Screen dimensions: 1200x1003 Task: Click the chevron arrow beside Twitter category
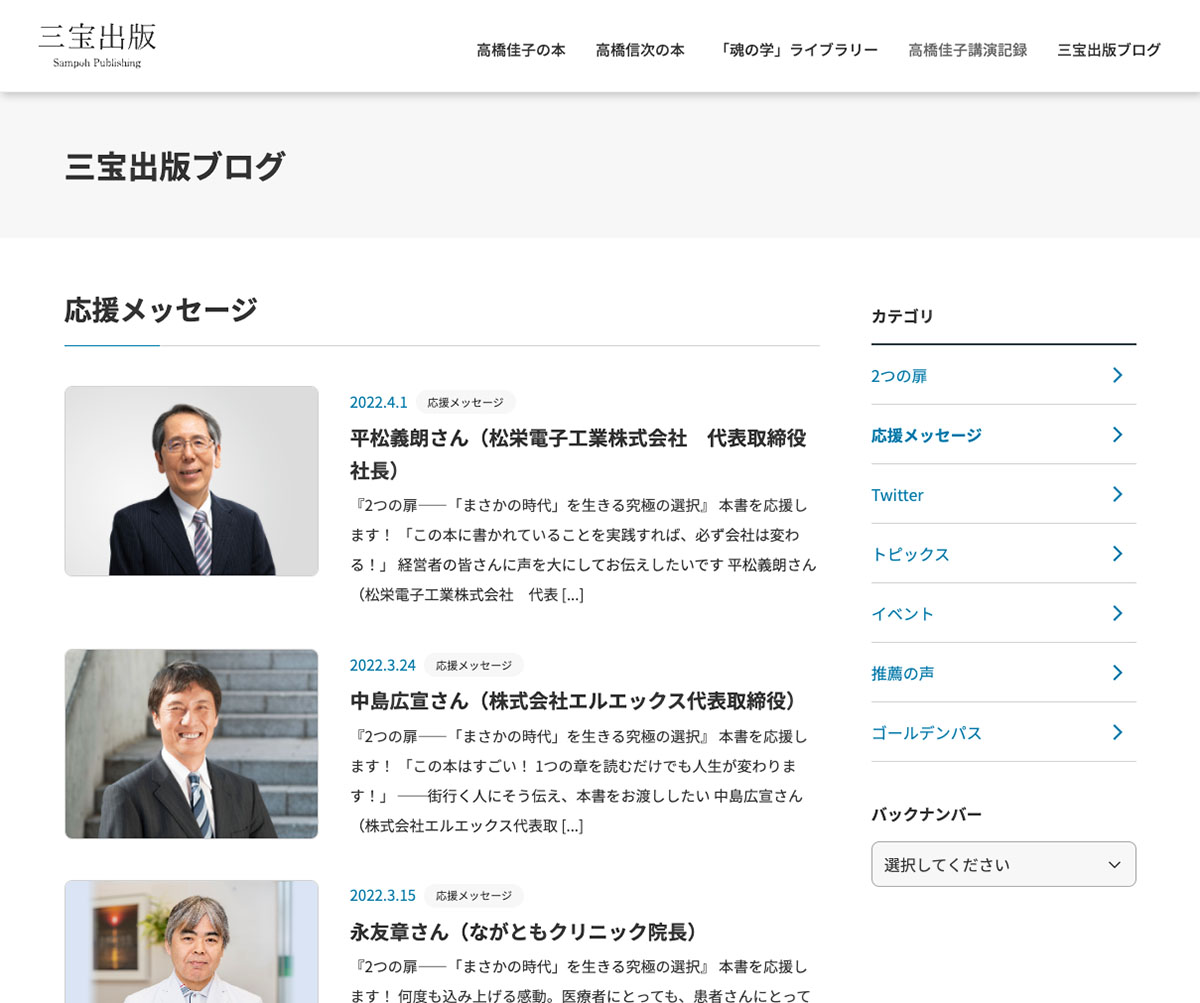coord(1117,494)
